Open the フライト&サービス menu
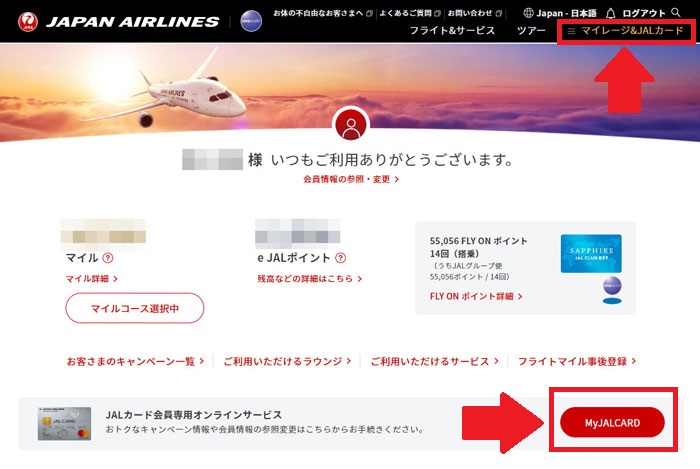The height and width of the screenshot is (469, 700). click(452, 31)
